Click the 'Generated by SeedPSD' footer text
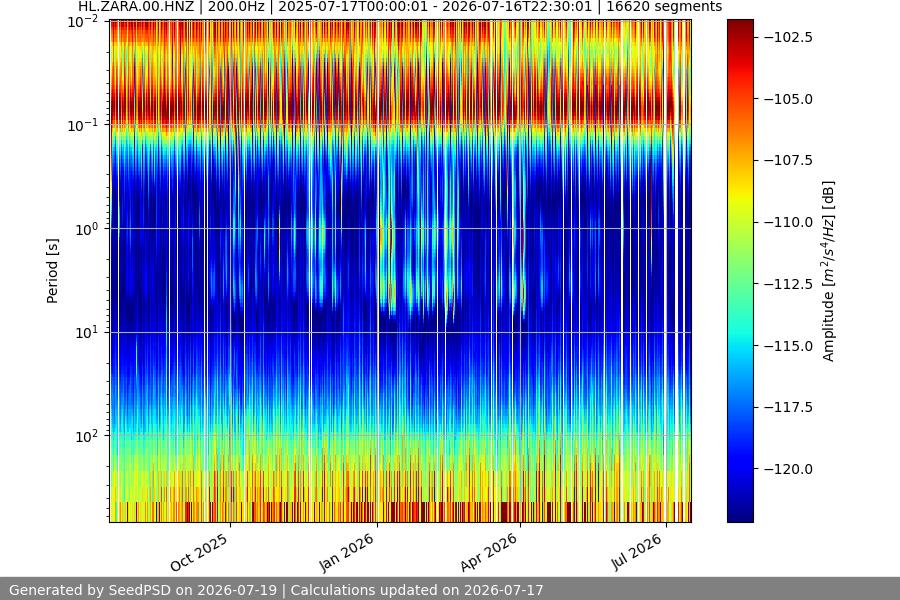The width and height of the screenshot is (900, 600). coord(276,590)
